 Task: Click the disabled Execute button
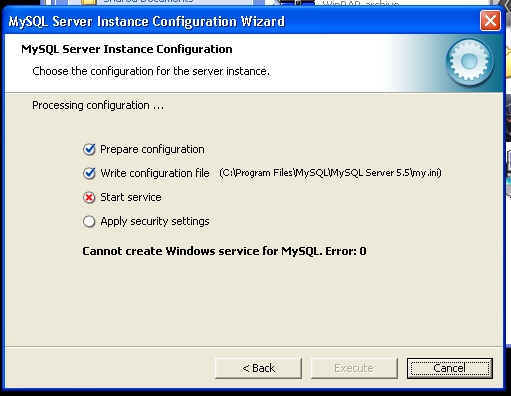[354, 368]
